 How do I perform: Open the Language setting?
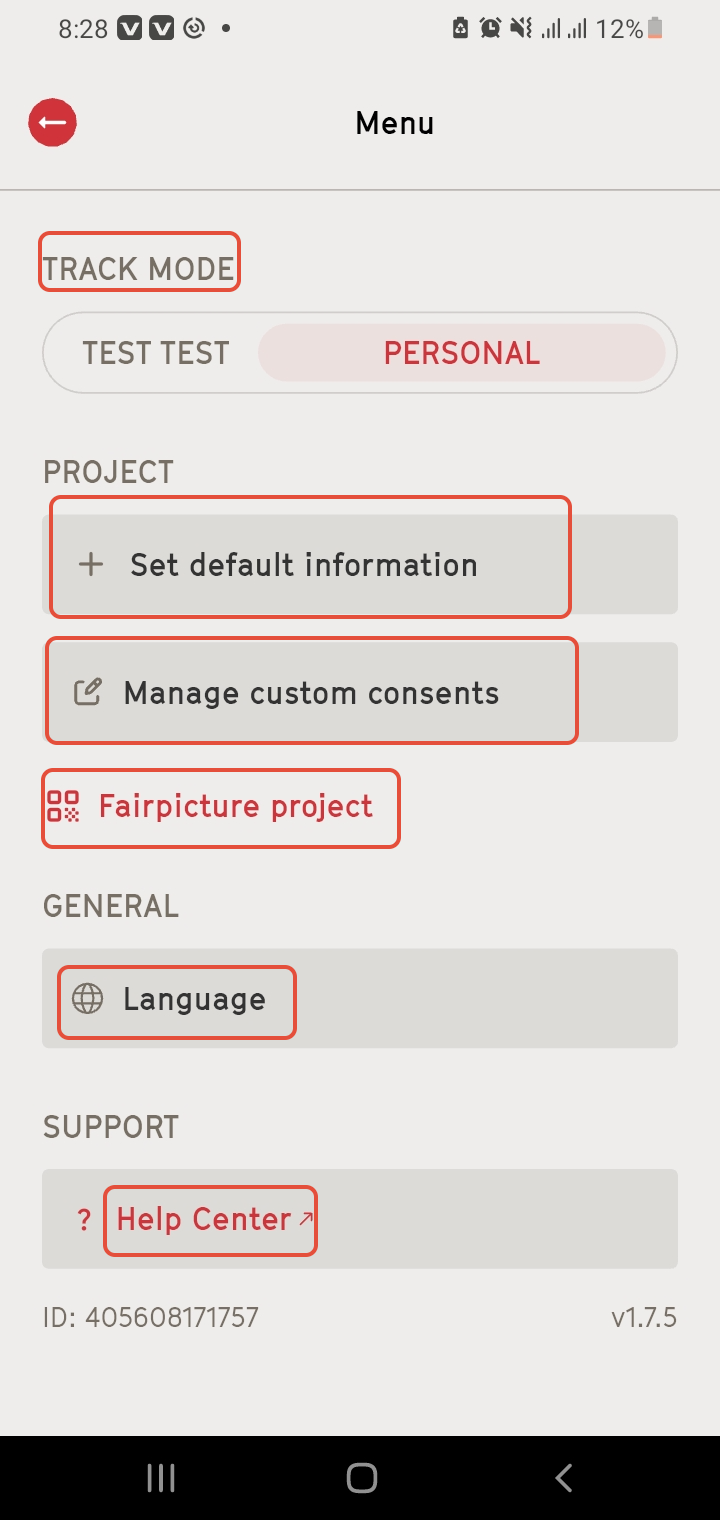coord(360,999)
